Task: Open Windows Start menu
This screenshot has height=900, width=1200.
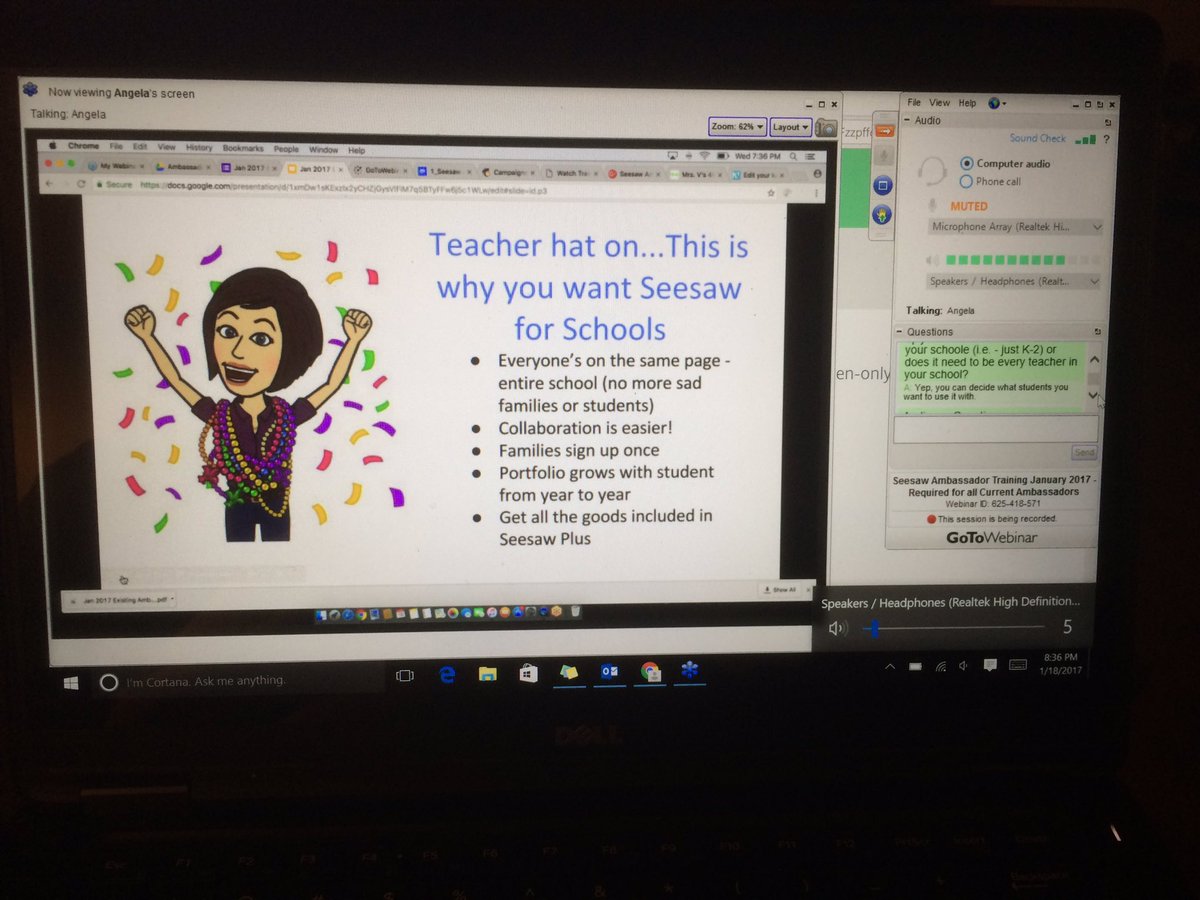Action: (x=71, y=681)
